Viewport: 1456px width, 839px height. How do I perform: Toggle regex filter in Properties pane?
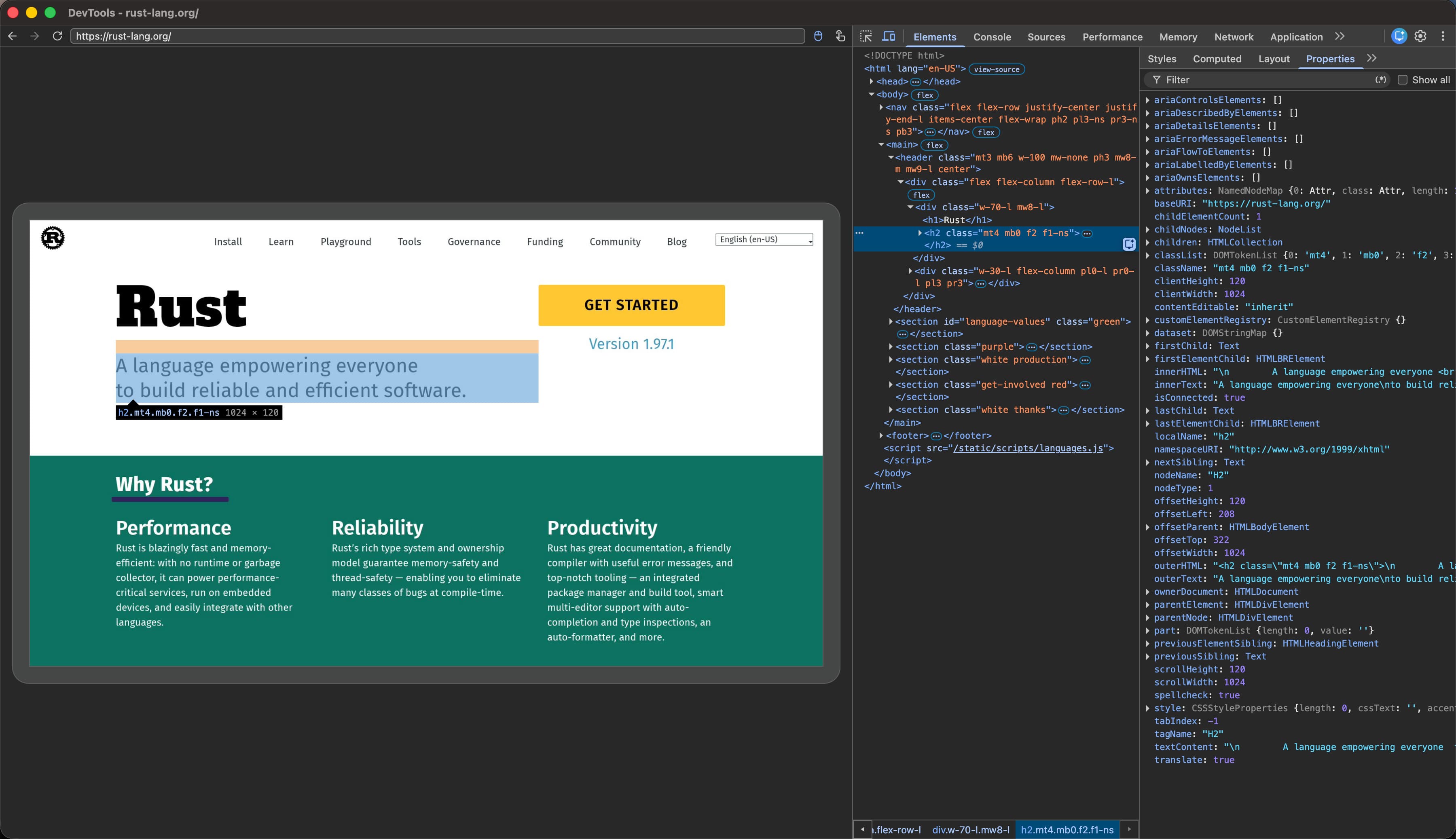click(1380, 80)
